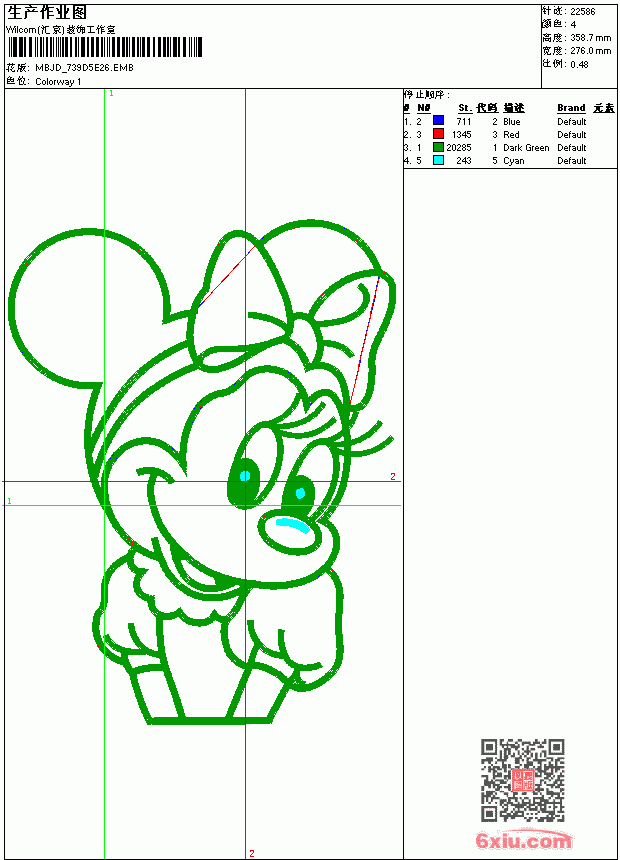
Task: Click the St. stitch count column header
Action: 465,108
